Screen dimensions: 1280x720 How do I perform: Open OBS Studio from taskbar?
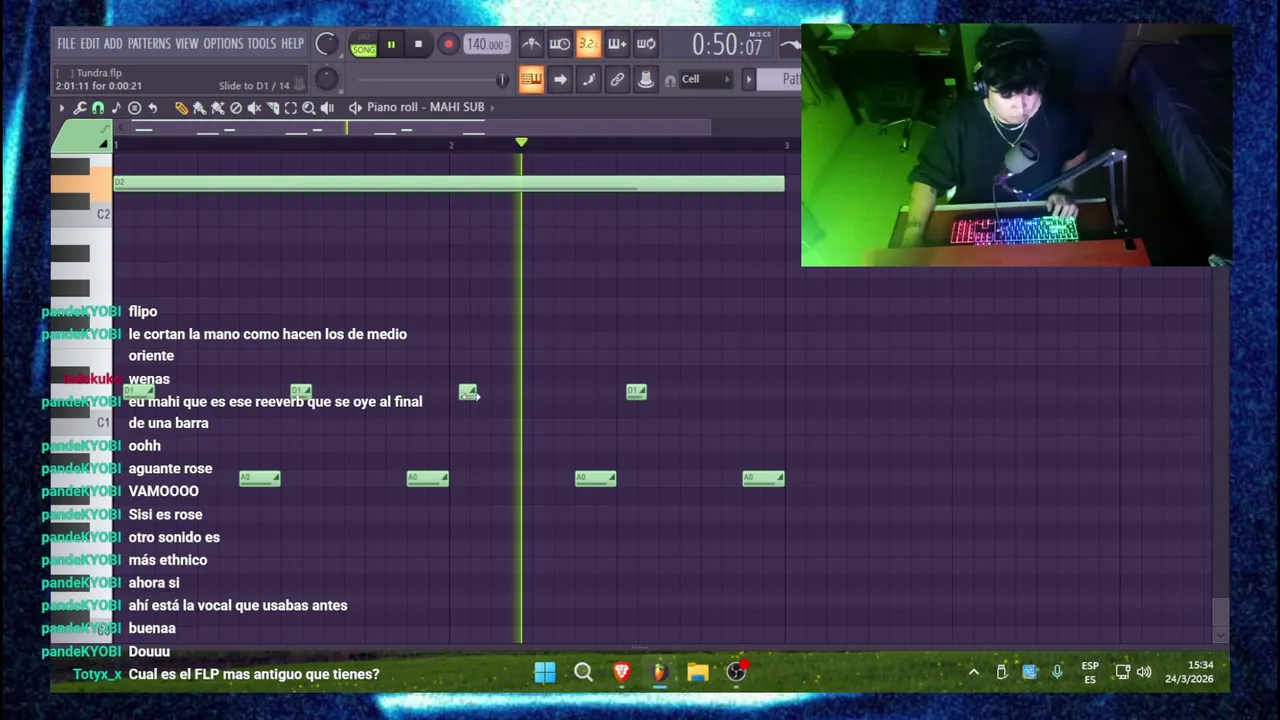tap(736, 672)
